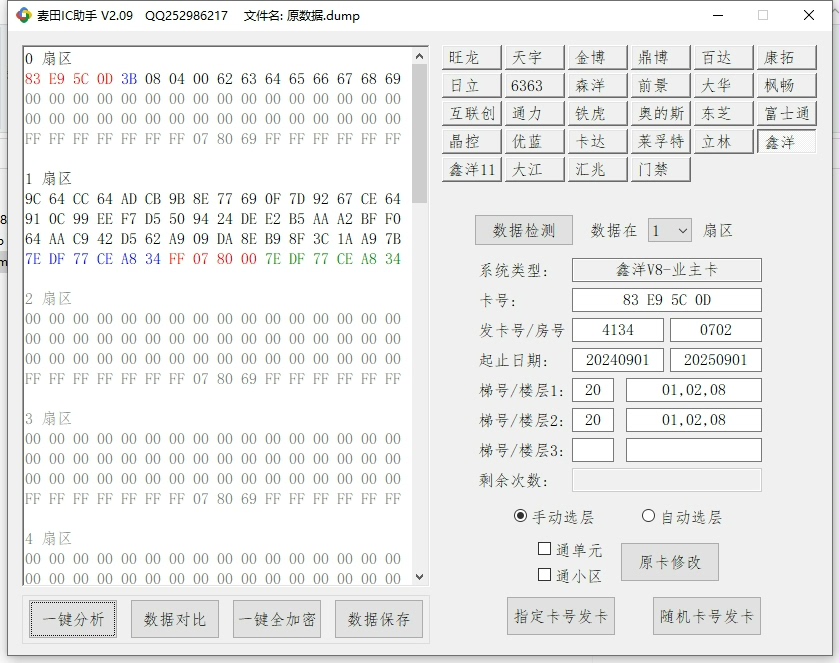Choose the 大华 brand button
Screen dimensions: 840x663
tap(723, 86)
